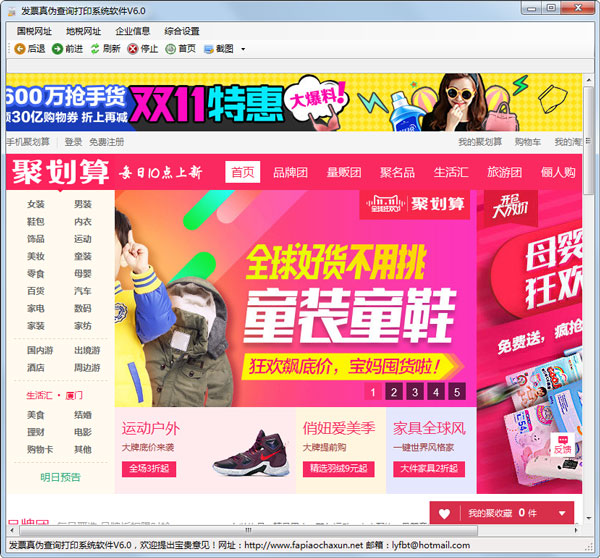Viewport: 600px width, 558px height.
Task: Open the 购物卡 category
Action: point(40,449)
